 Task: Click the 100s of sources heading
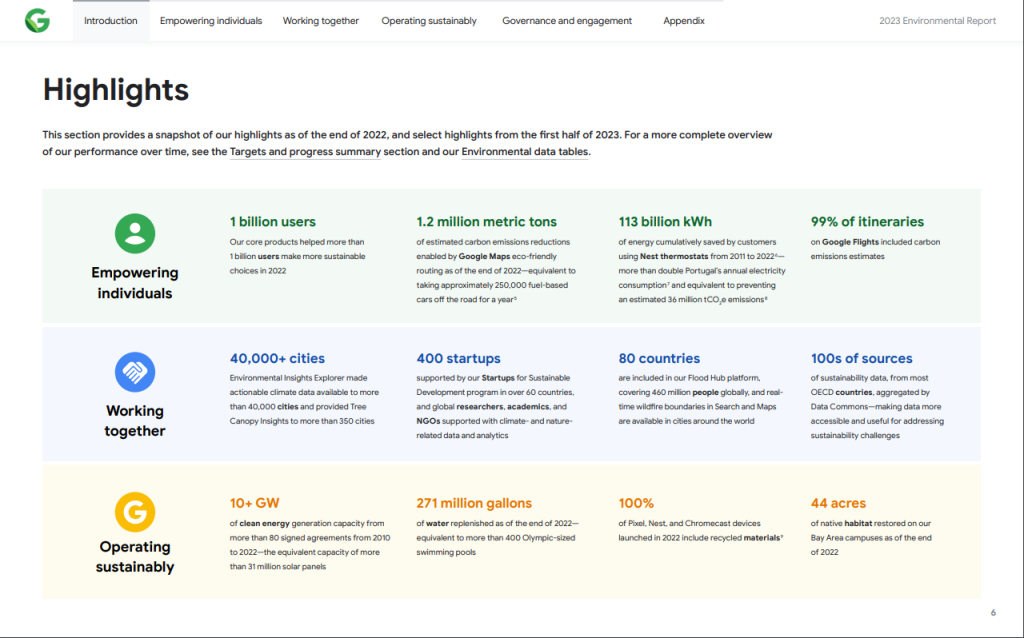861,359
